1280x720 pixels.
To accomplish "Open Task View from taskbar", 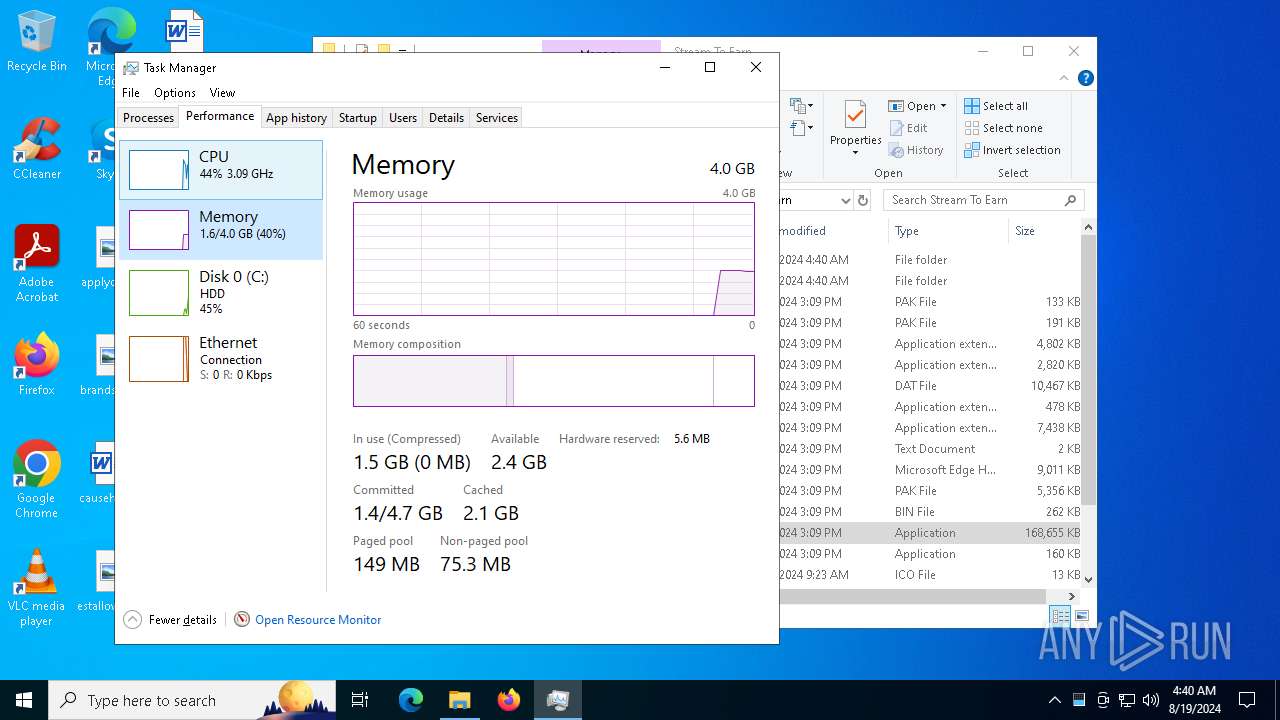I will click(x=360, y=700).
